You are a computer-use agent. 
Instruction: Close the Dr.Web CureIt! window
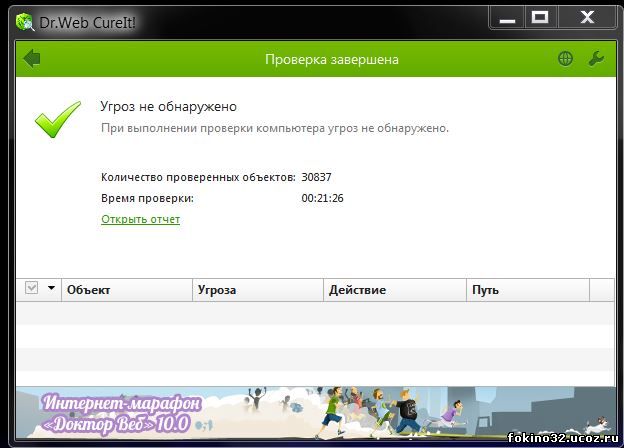coord(587,19)
